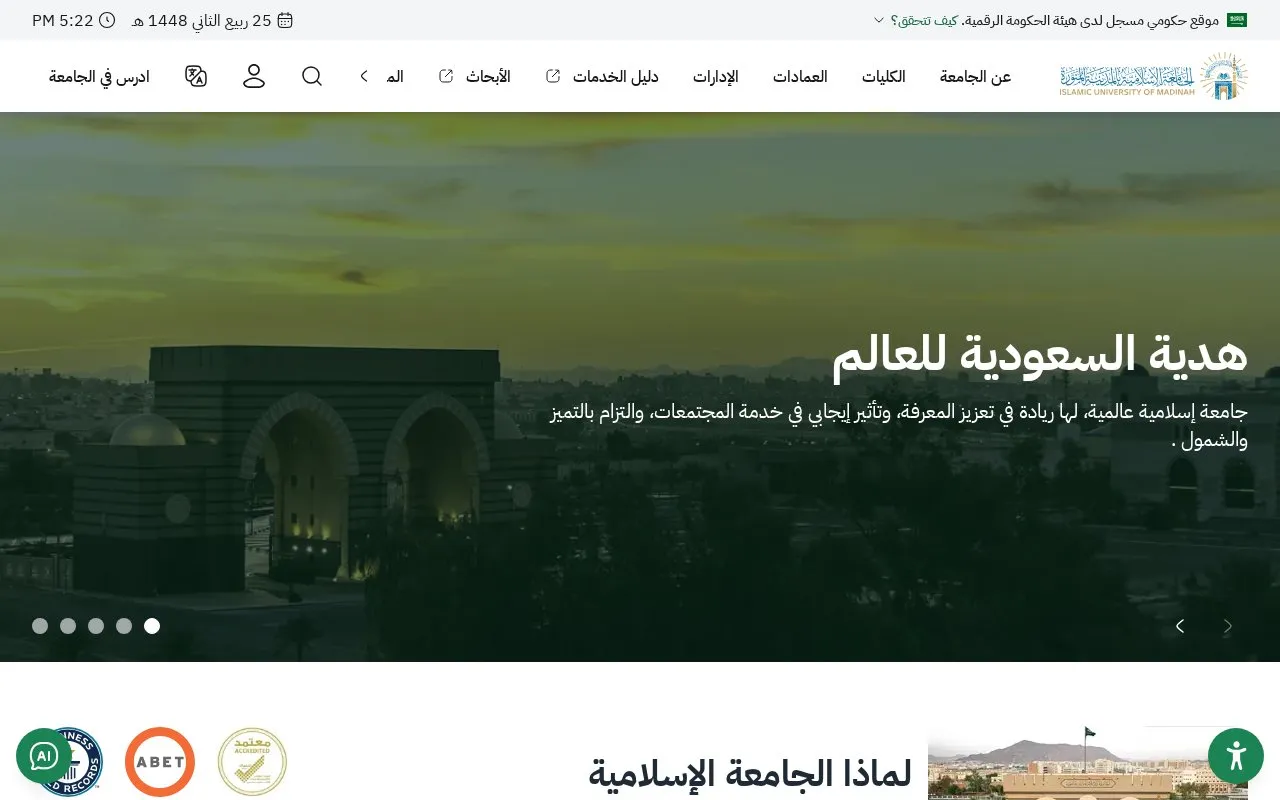Click the لماذا الجامعة الإسلامية heading

coord(750,773)
